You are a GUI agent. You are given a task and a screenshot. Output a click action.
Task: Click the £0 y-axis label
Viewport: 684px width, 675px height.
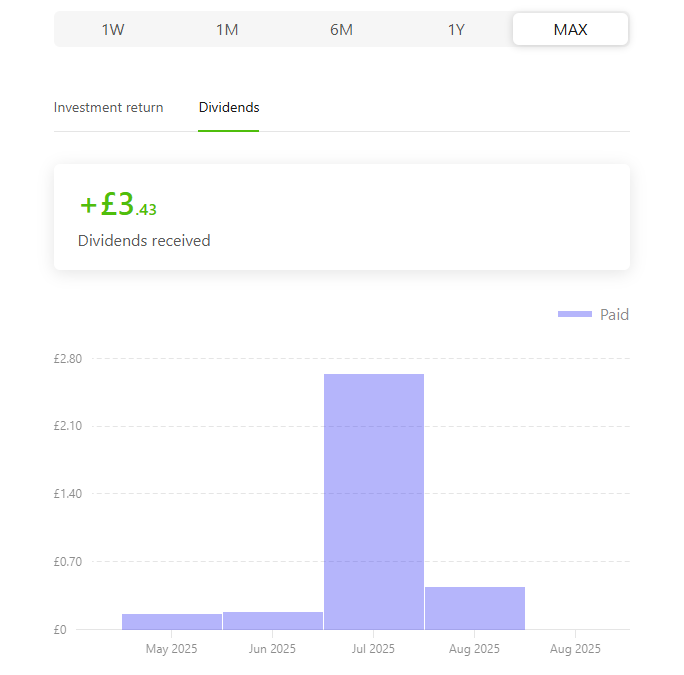(x=60, y=630)
